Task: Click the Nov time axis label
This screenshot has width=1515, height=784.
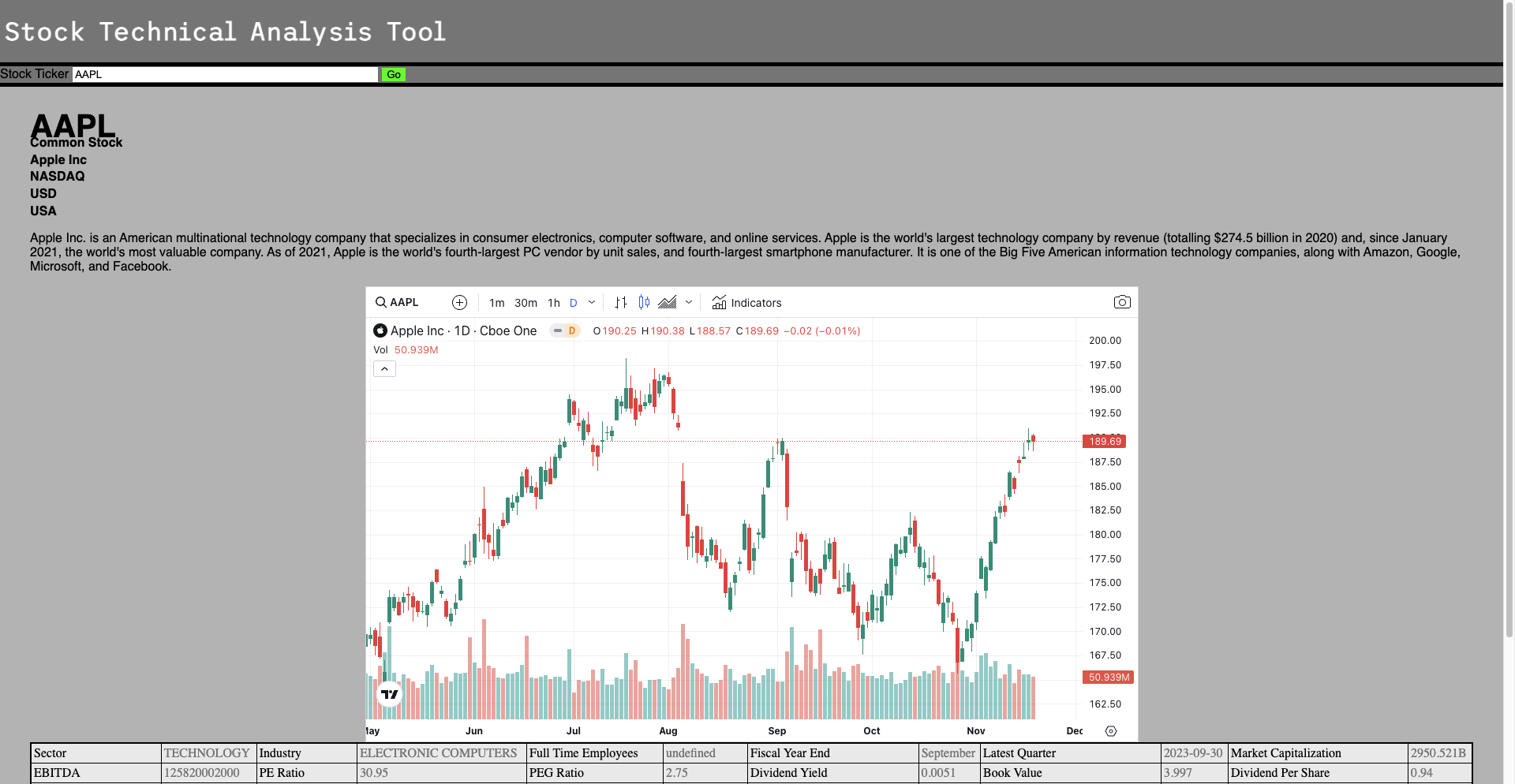Action: tap(976, 731)
